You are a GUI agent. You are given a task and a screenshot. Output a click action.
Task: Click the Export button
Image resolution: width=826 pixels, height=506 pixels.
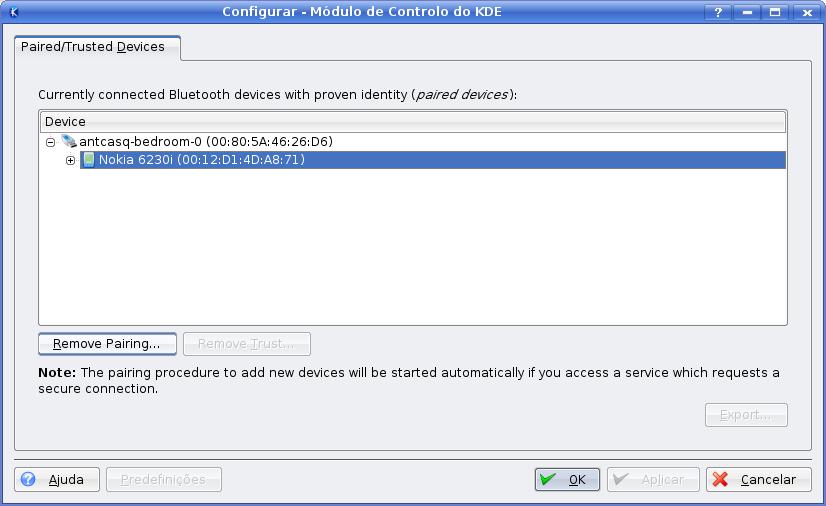pos(746,414)
